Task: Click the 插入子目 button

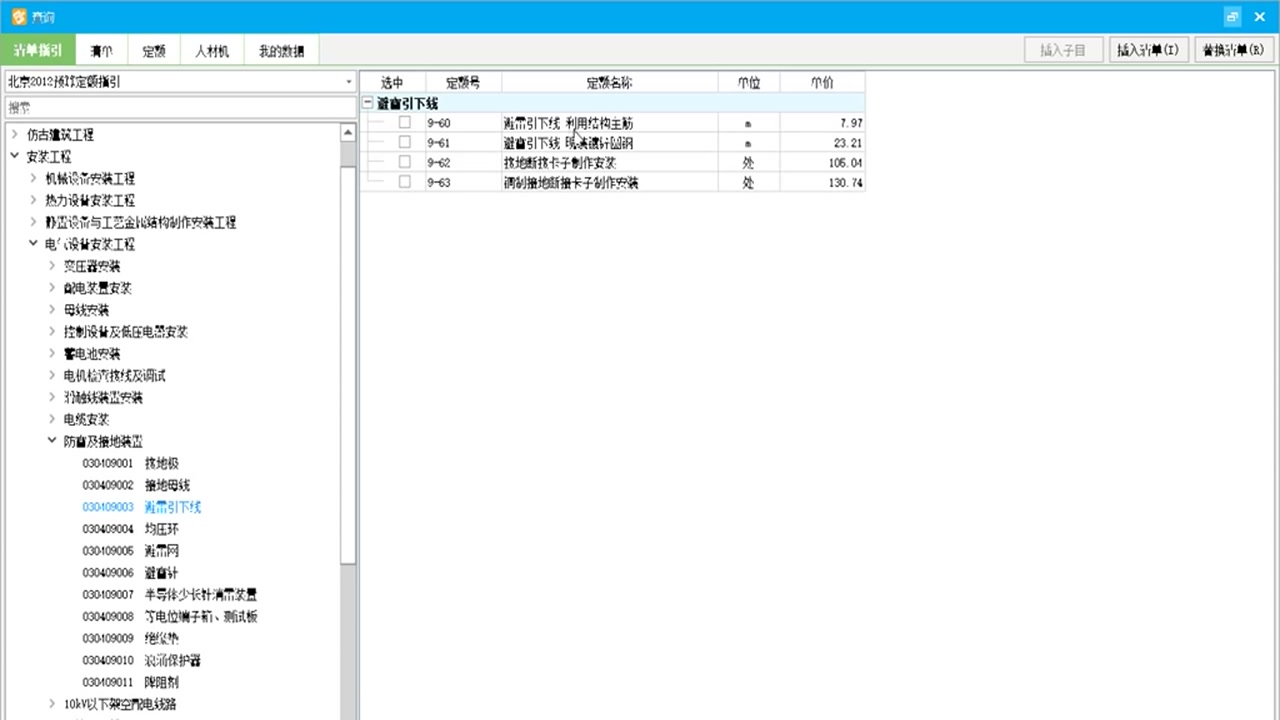Action: (x=1064, y=50)
